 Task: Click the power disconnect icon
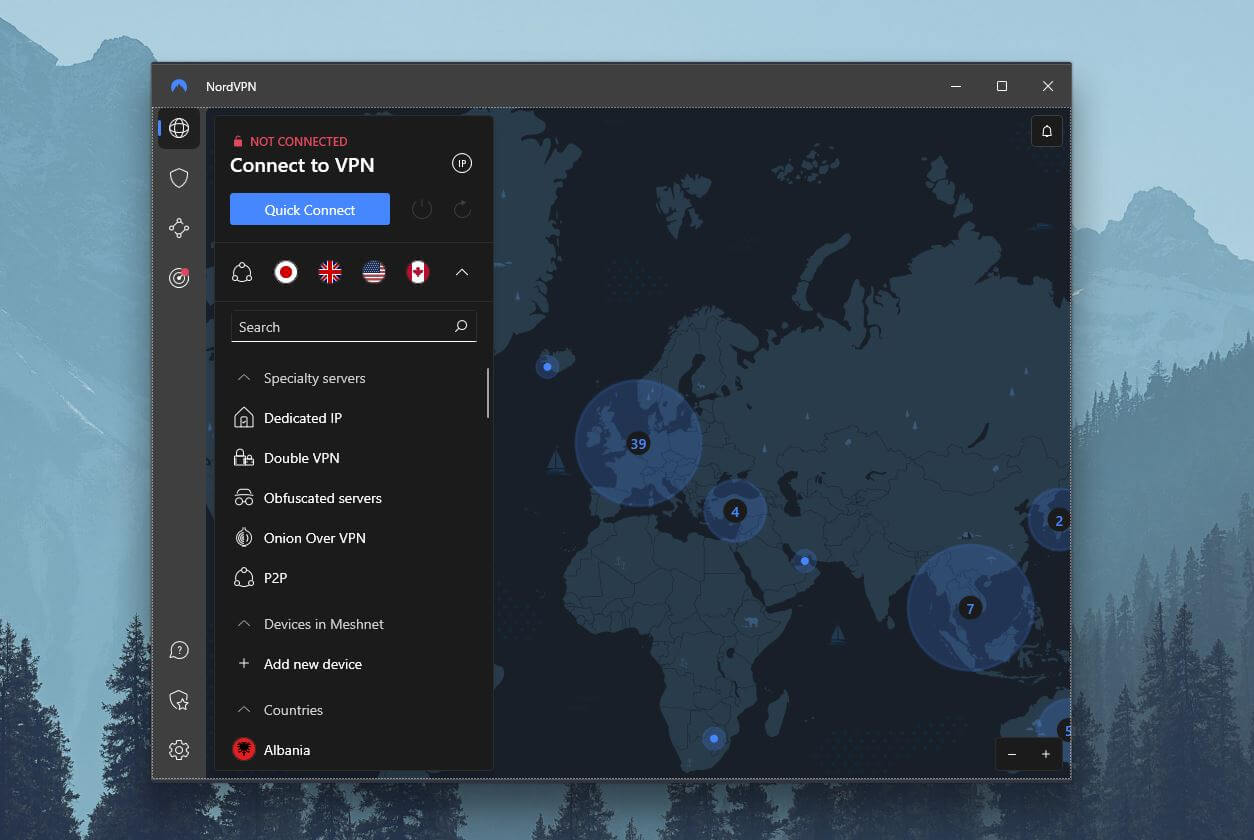[422, 209]
